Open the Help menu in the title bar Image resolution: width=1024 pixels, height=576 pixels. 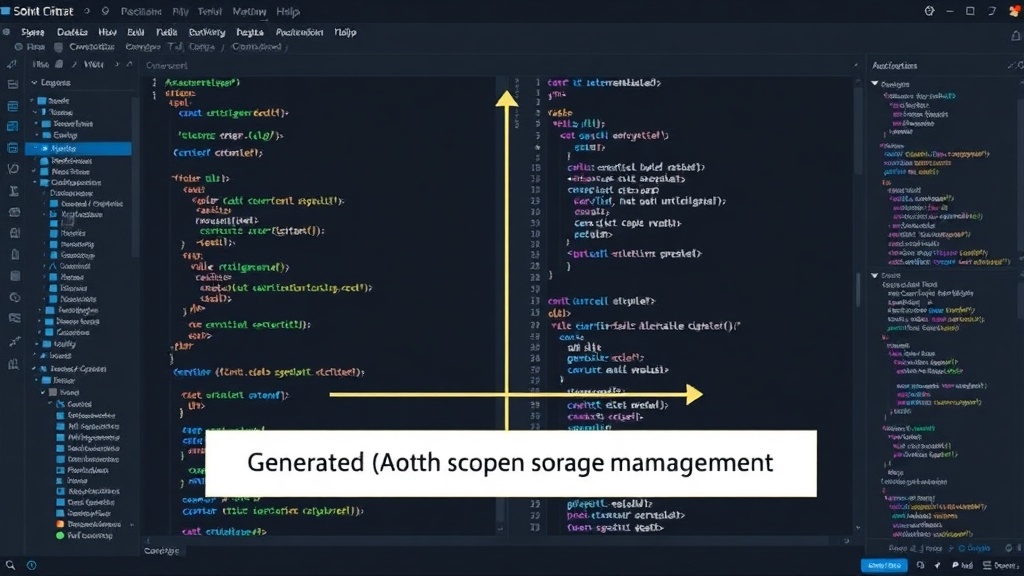click(287, 12)
